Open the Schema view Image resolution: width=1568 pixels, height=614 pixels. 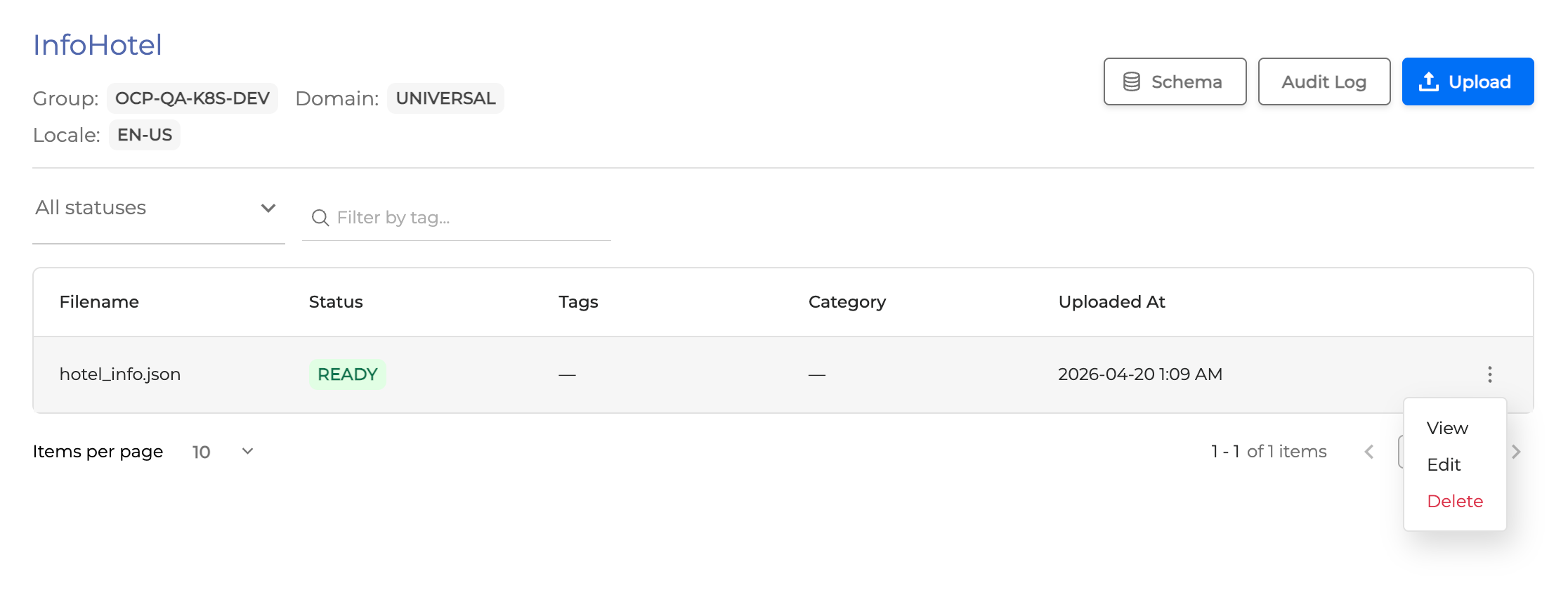point(1175,81)
